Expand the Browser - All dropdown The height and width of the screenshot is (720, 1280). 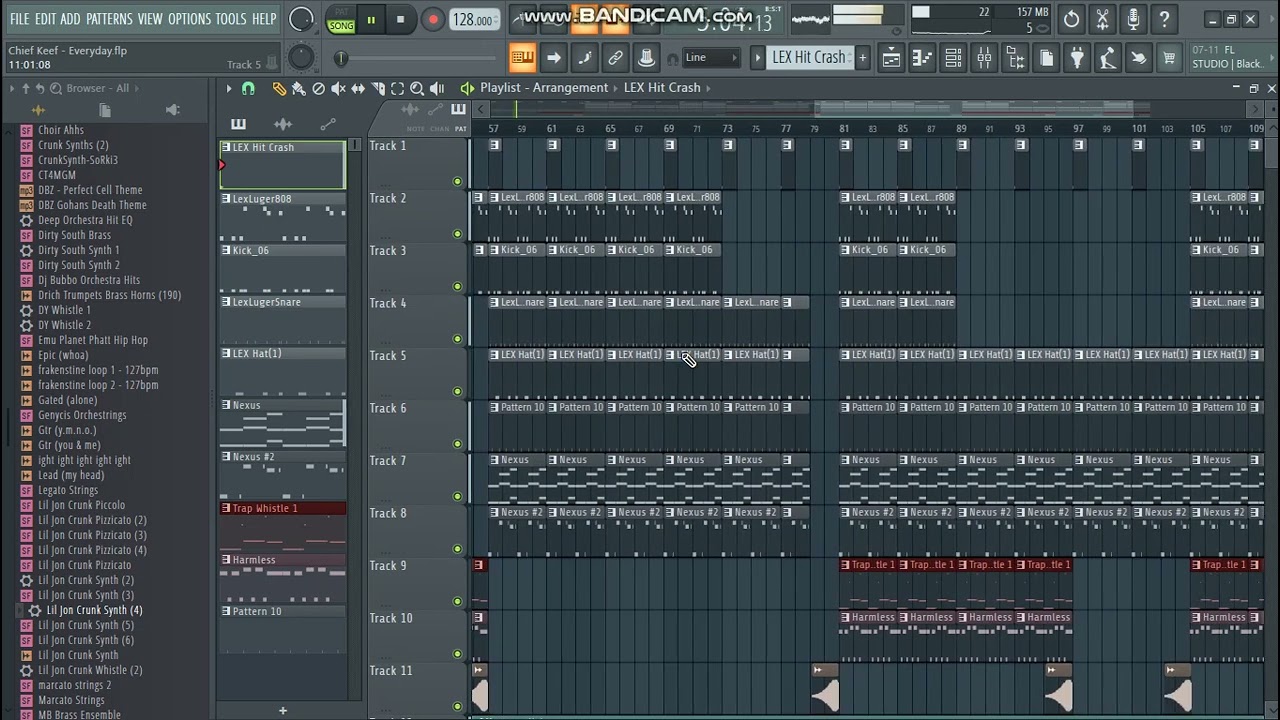(97, 88)
